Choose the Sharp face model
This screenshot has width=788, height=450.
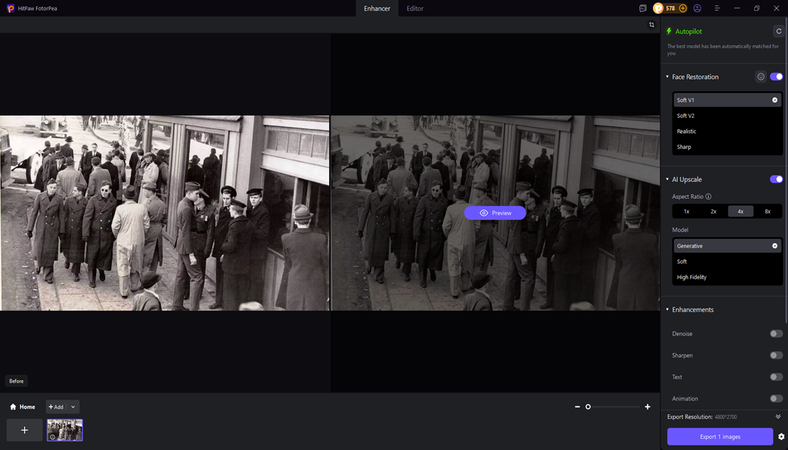(727, 147)
